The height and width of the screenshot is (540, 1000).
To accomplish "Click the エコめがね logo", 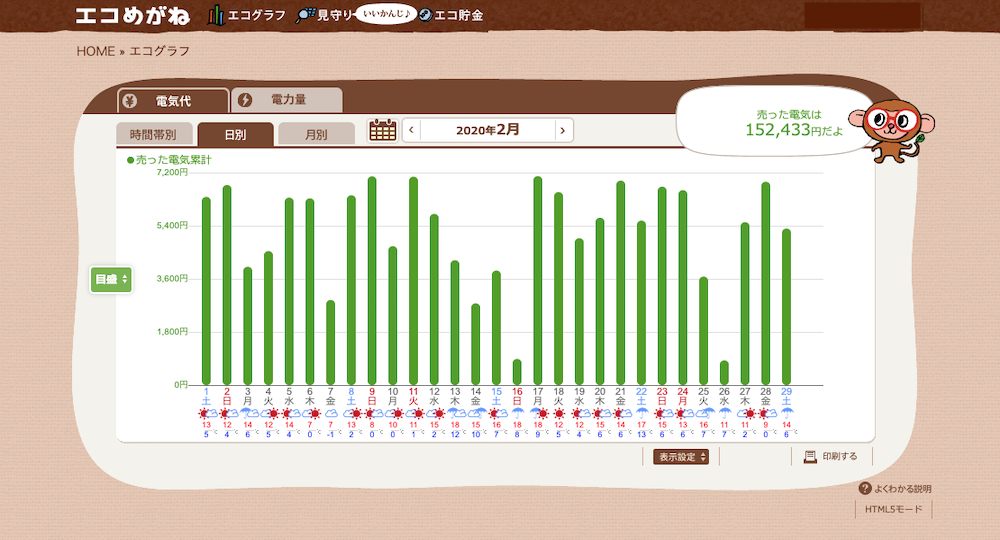I will point(133,15).
